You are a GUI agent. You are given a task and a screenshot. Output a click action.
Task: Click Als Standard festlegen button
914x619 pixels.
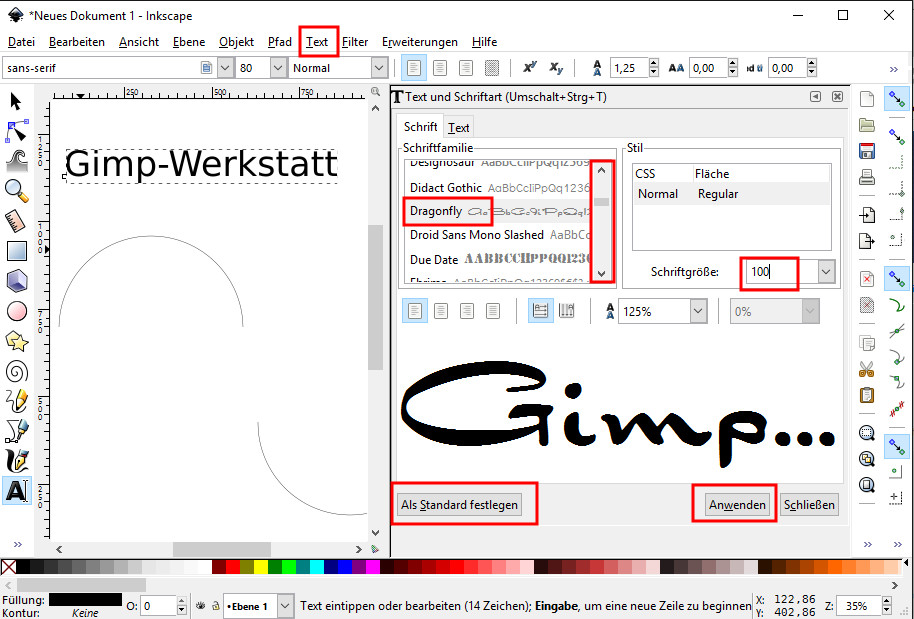[x=459, y=505]
